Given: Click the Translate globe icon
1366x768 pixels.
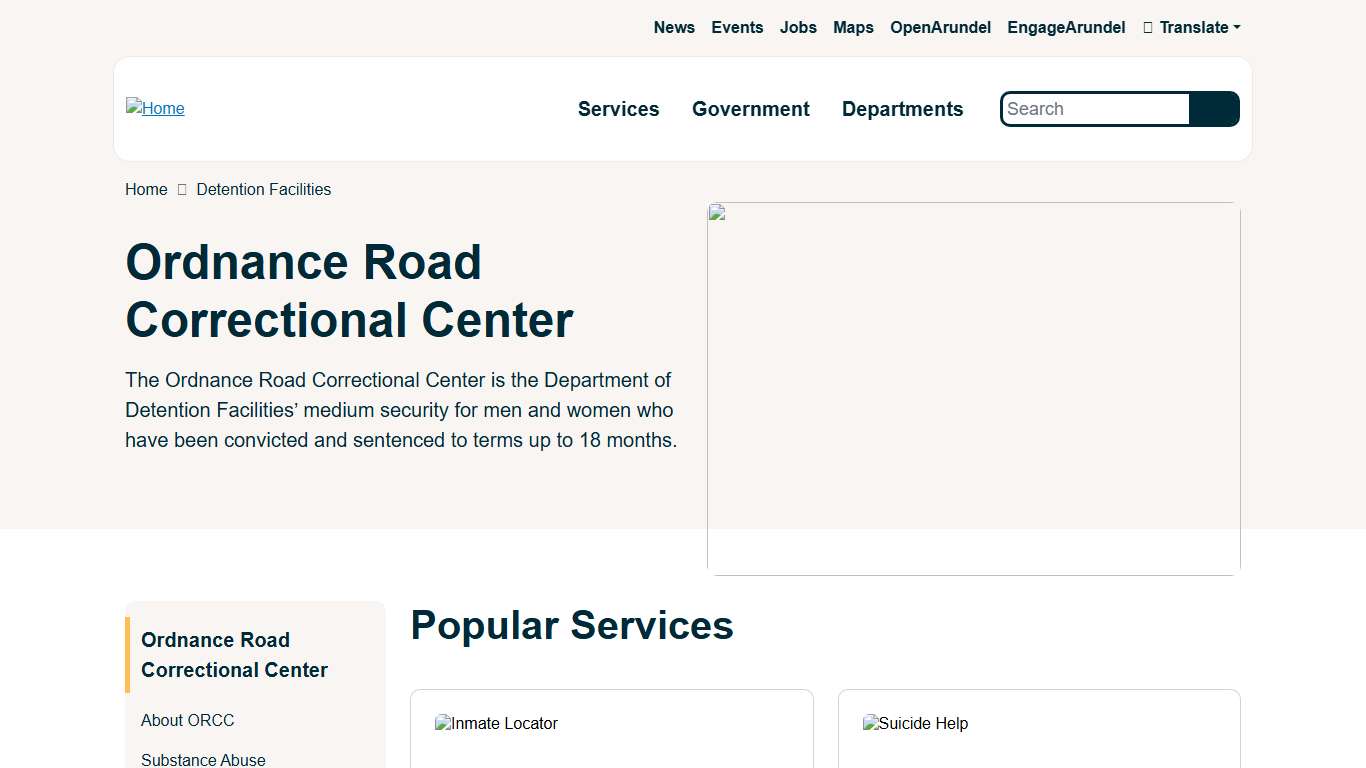Looking at the screenshot, I should click(1146, 27).
